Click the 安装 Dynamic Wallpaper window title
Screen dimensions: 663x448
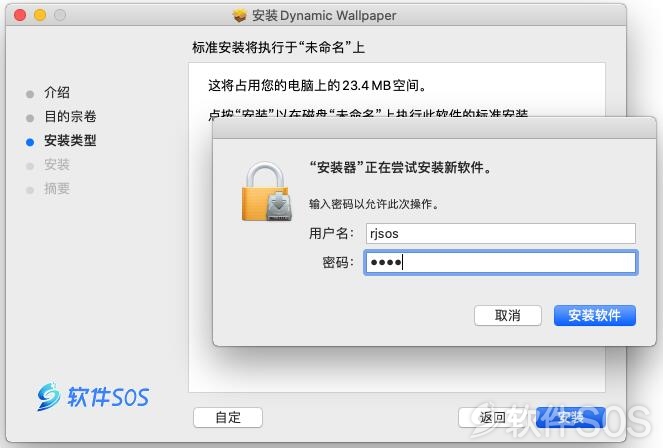[x=324, y=16]
